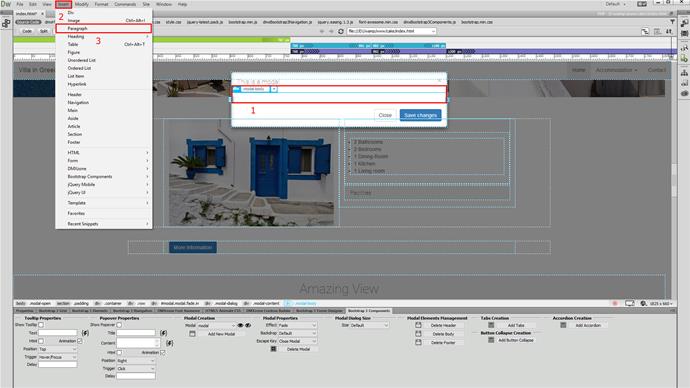The width and height of the screenshot is (690, 388).
Task: Click the dynamic data icon next to Tooltip Text
Action: click(85, 333)
